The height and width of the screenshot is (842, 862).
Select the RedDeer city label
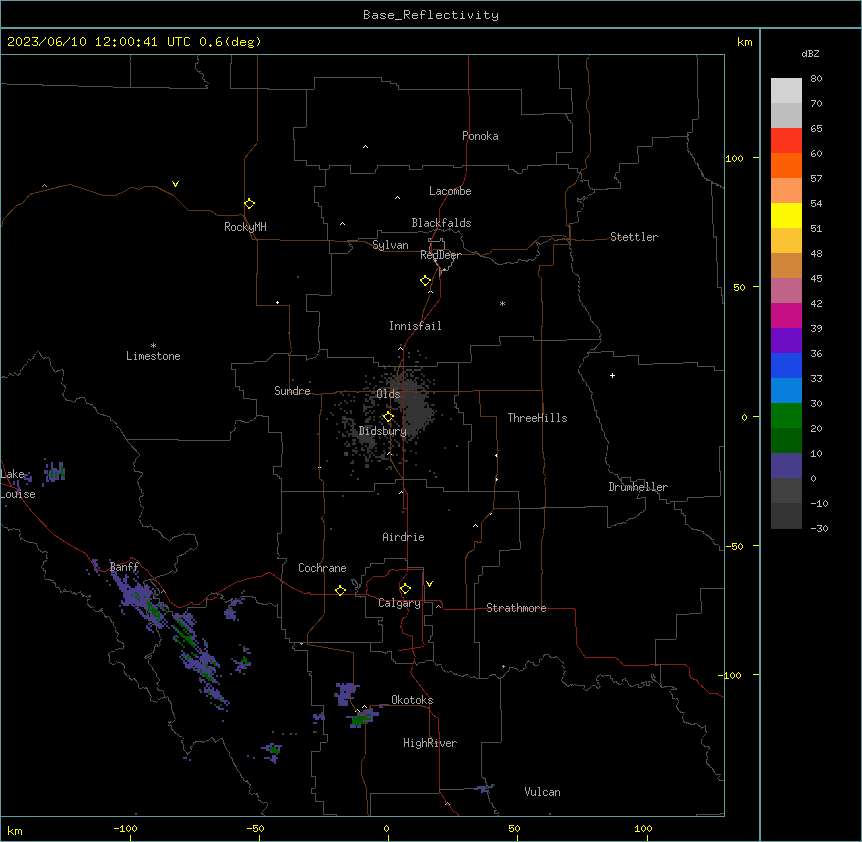point(440,255)
